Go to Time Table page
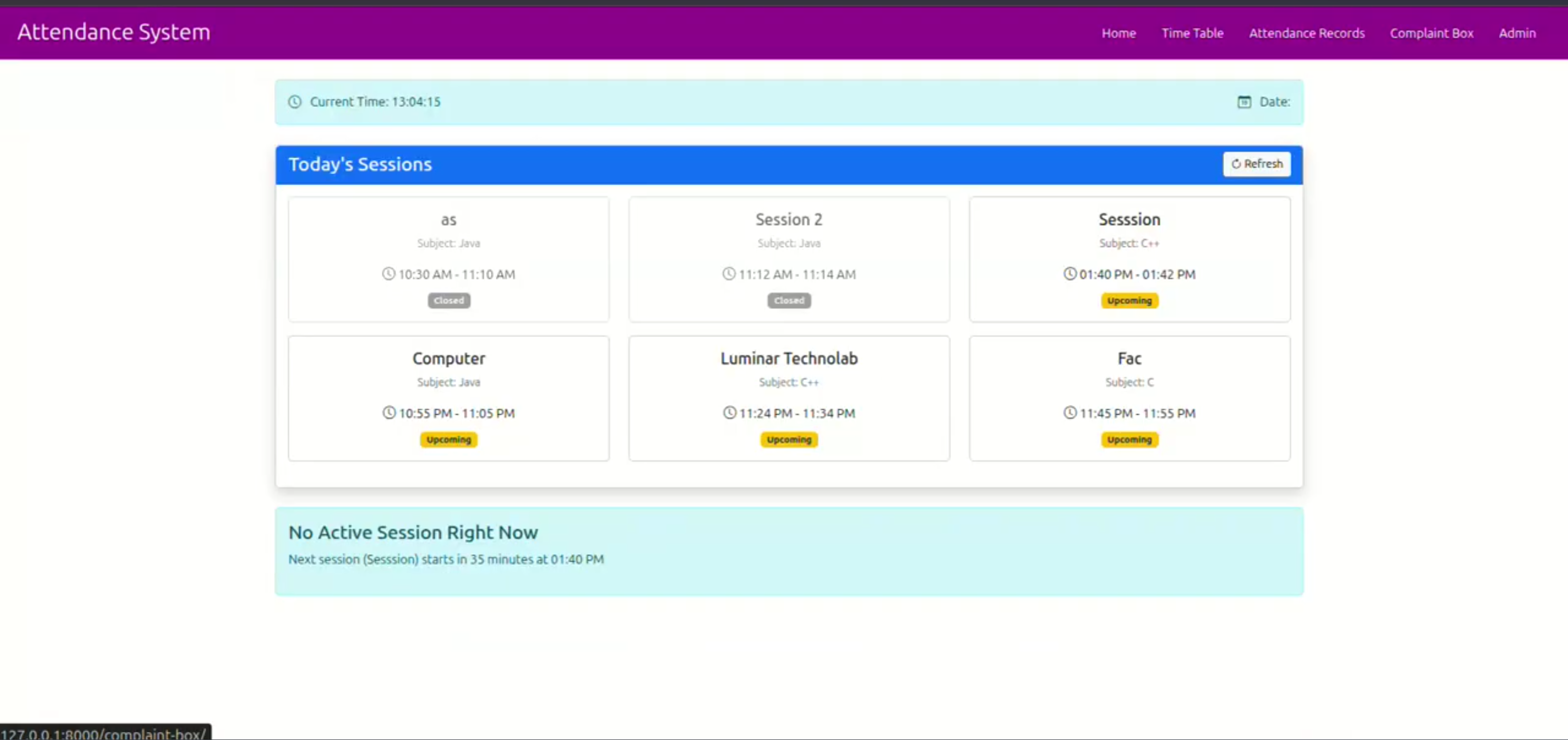Viewport: 1568px width, 740px height. coord(1192,33)
